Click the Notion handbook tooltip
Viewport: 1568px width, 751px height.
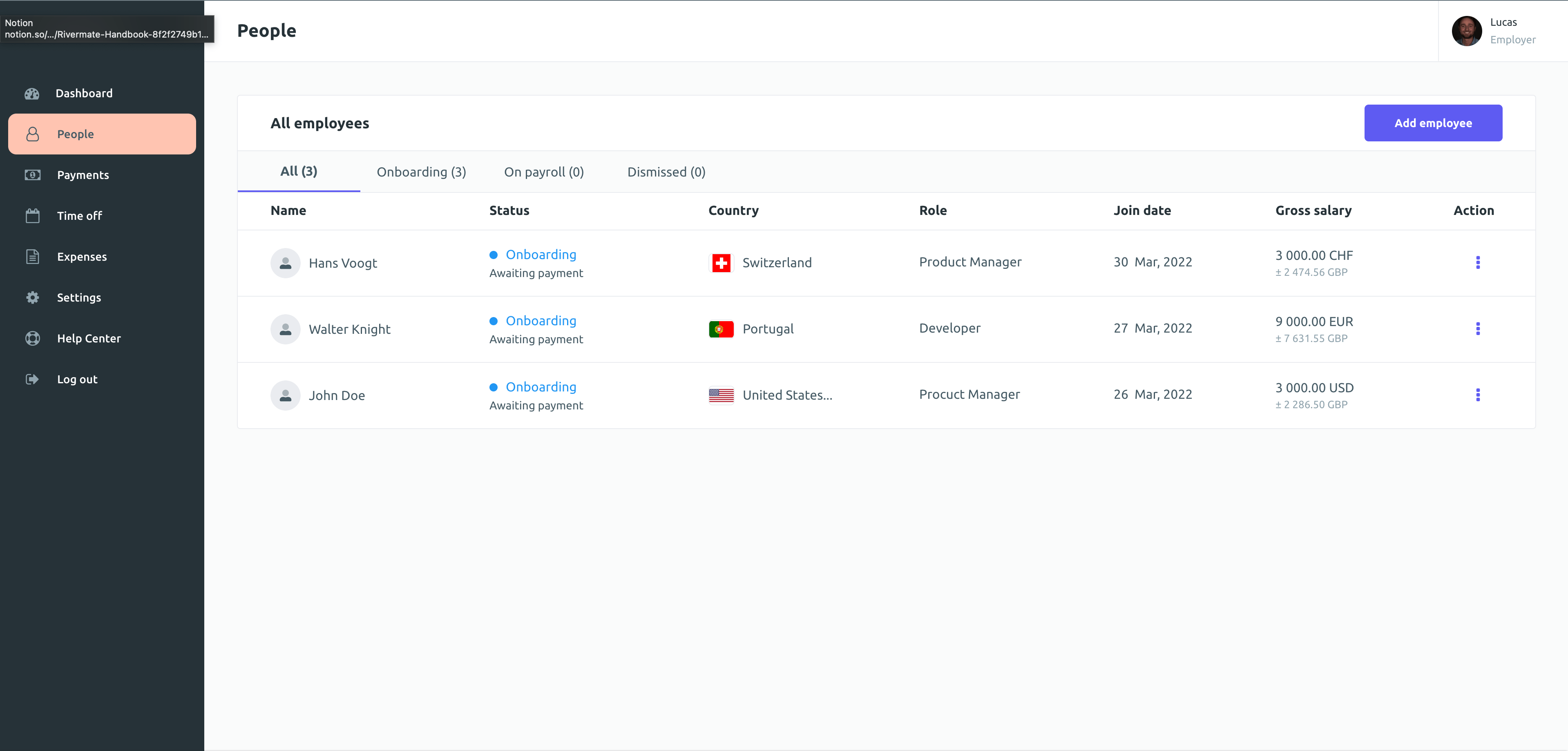pyautogui.click(x=107, y=28)
